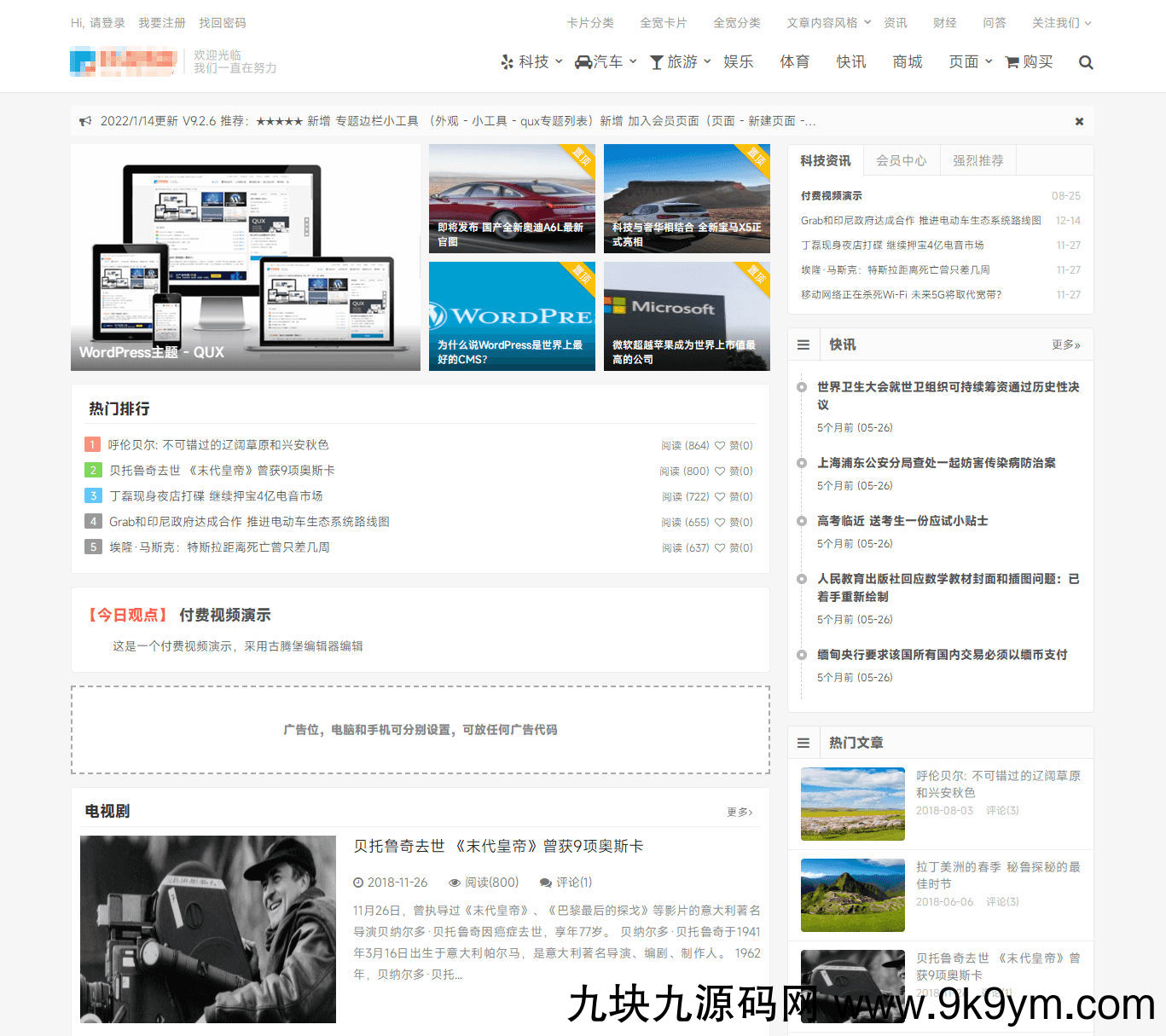1166x1036 pixels.
Task: Open the WordPress主题 - QUX featured banner
Action: (246, 258)
